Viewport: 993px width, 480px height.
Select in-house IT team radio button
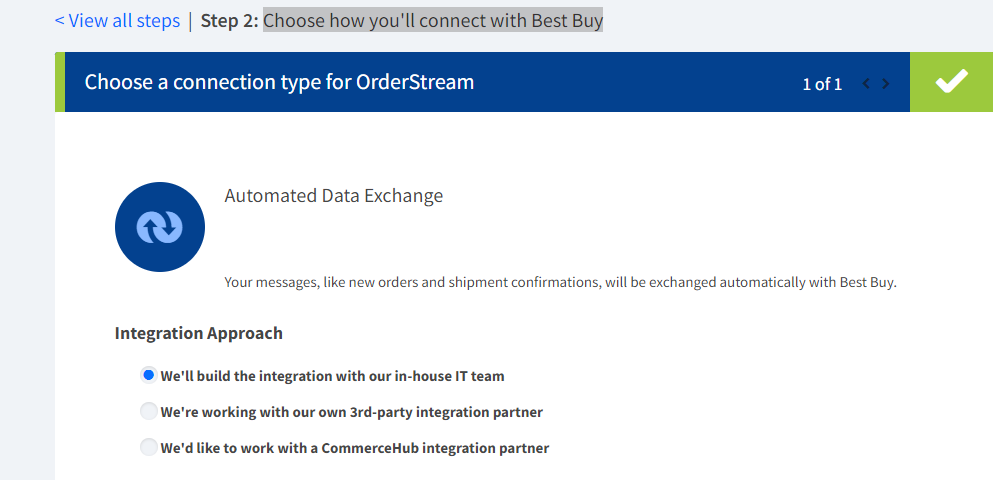click(149, 376)
